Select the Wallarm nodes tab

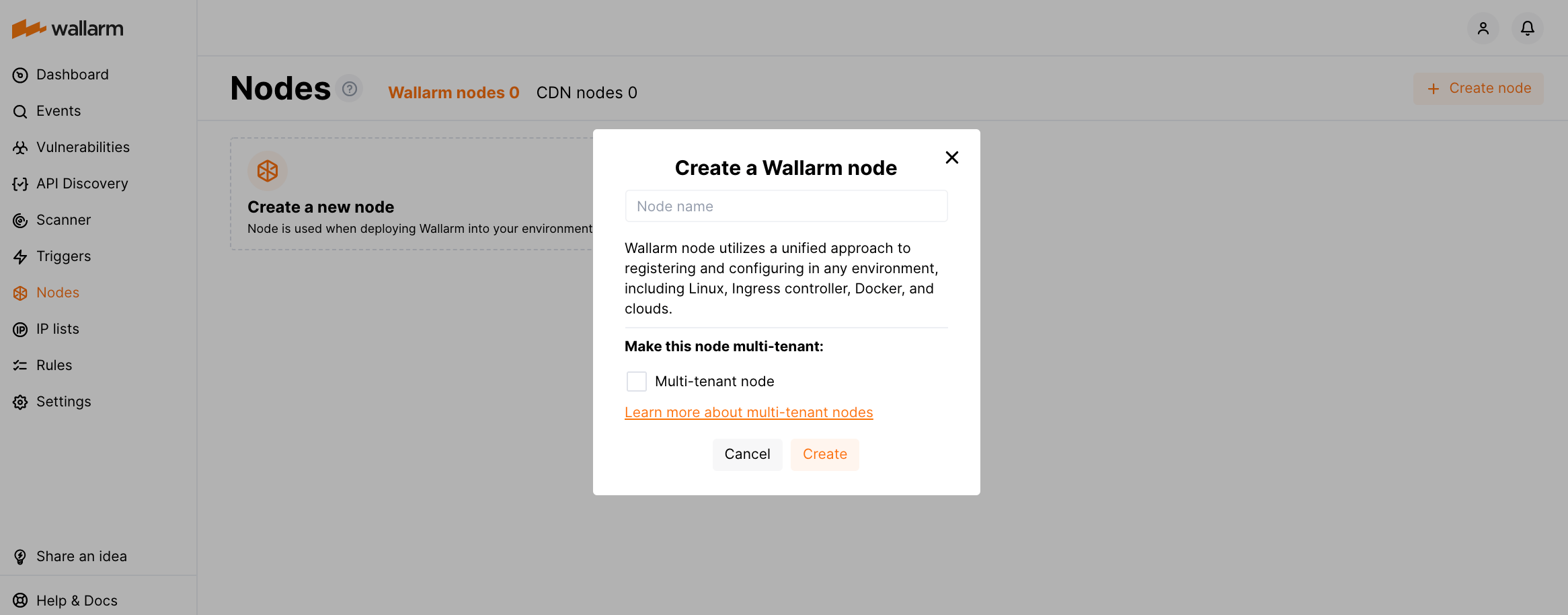tap(453, 93)
